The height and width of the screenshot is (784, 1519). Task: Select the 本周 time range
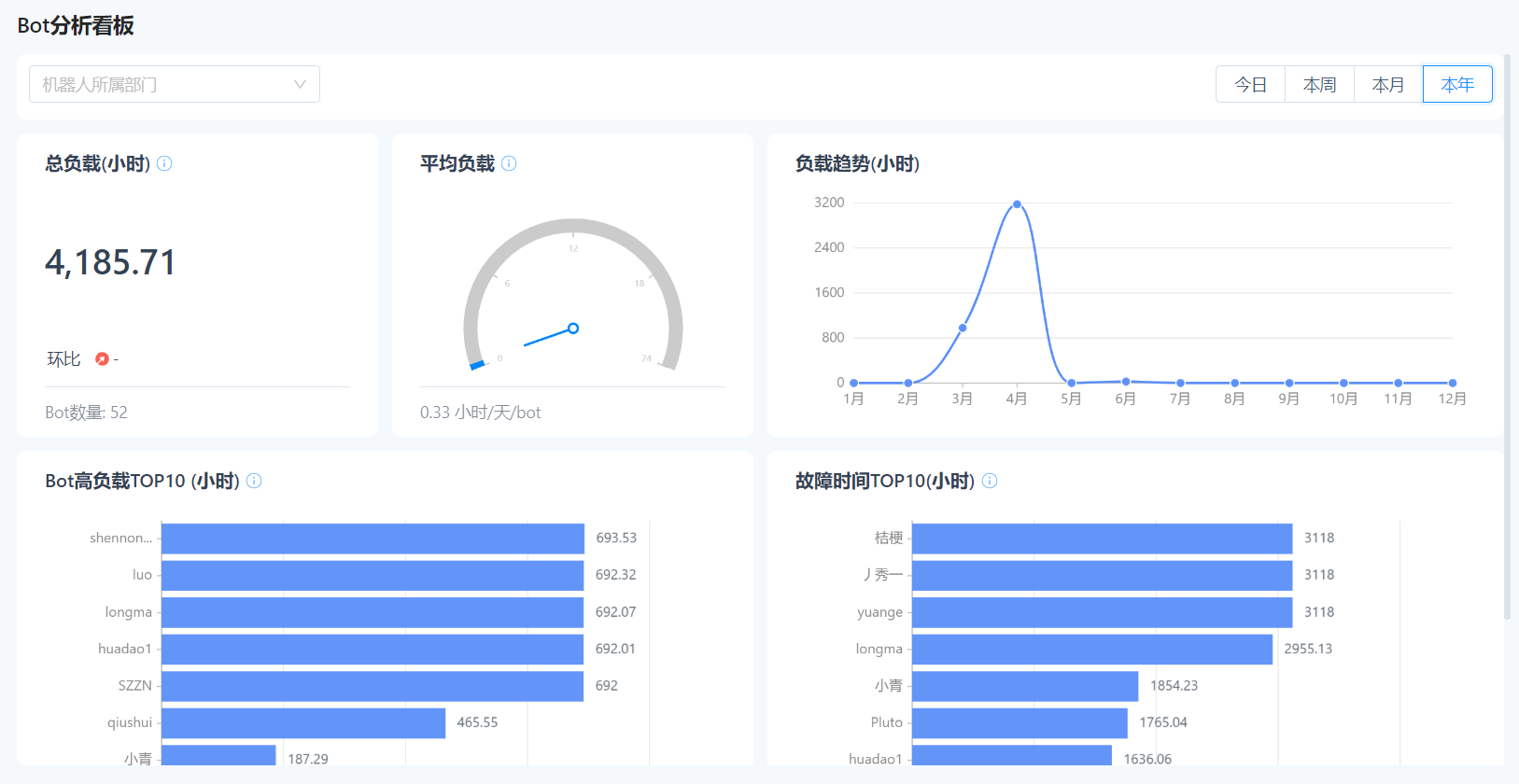pos(1319,84)
